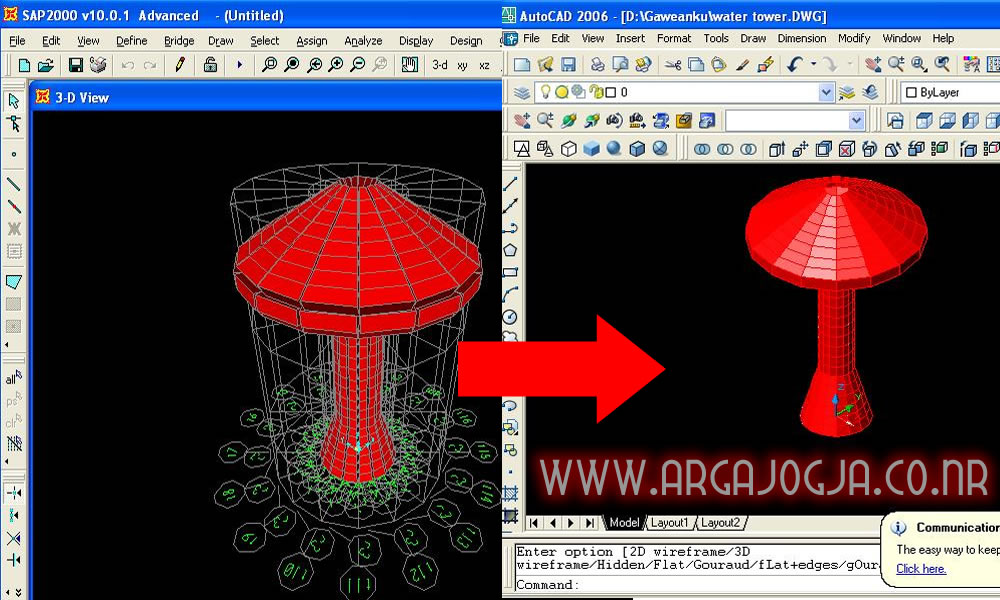Open Analyze menu in SAP2000
Viewport: 1000px width, 600px height.
[363, 41]
